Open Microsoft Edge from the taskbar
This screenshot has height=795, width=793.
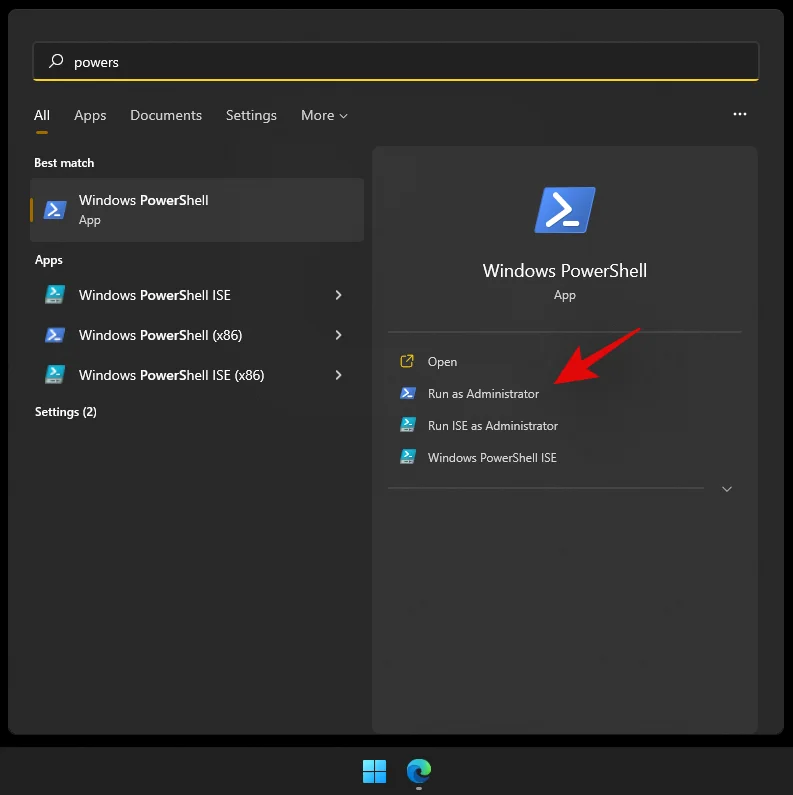click(419, 771)
